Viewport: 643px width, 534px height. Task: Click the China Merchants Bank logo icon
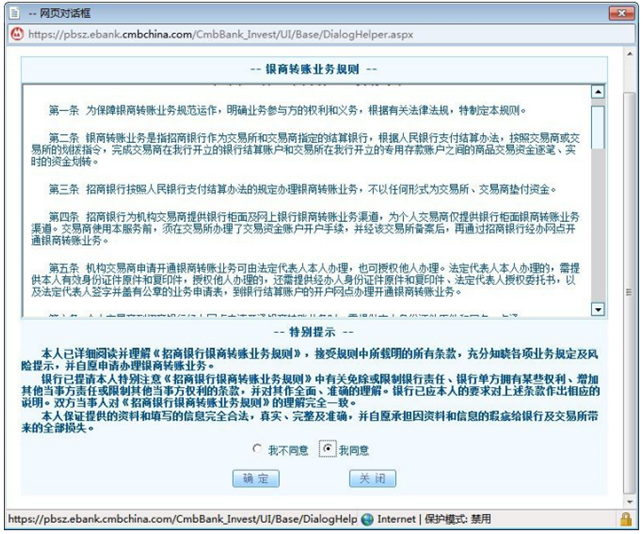(x=17, y=34)
